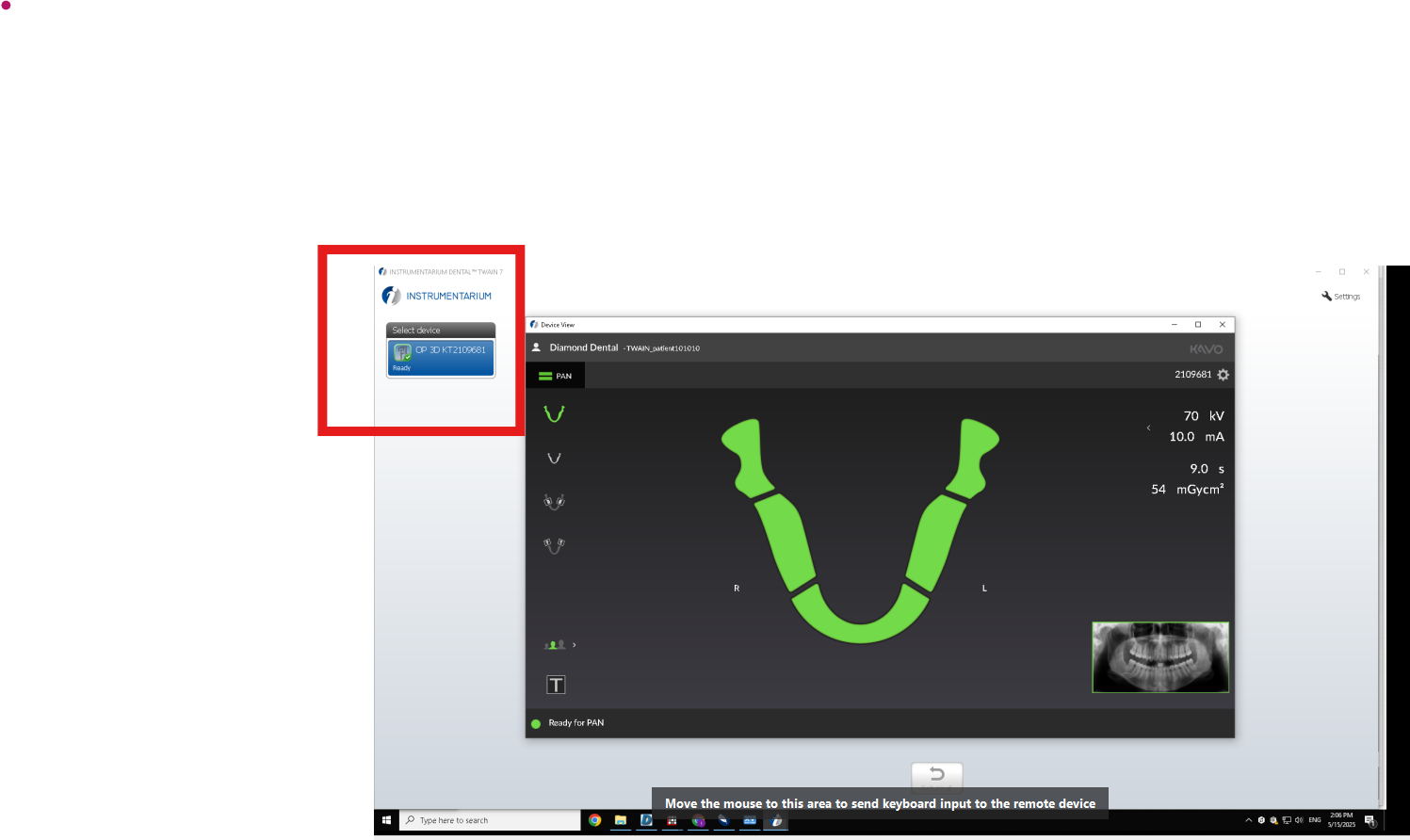Choose the pediatric panoramic program icon
1410x840 pixels.
554,459
